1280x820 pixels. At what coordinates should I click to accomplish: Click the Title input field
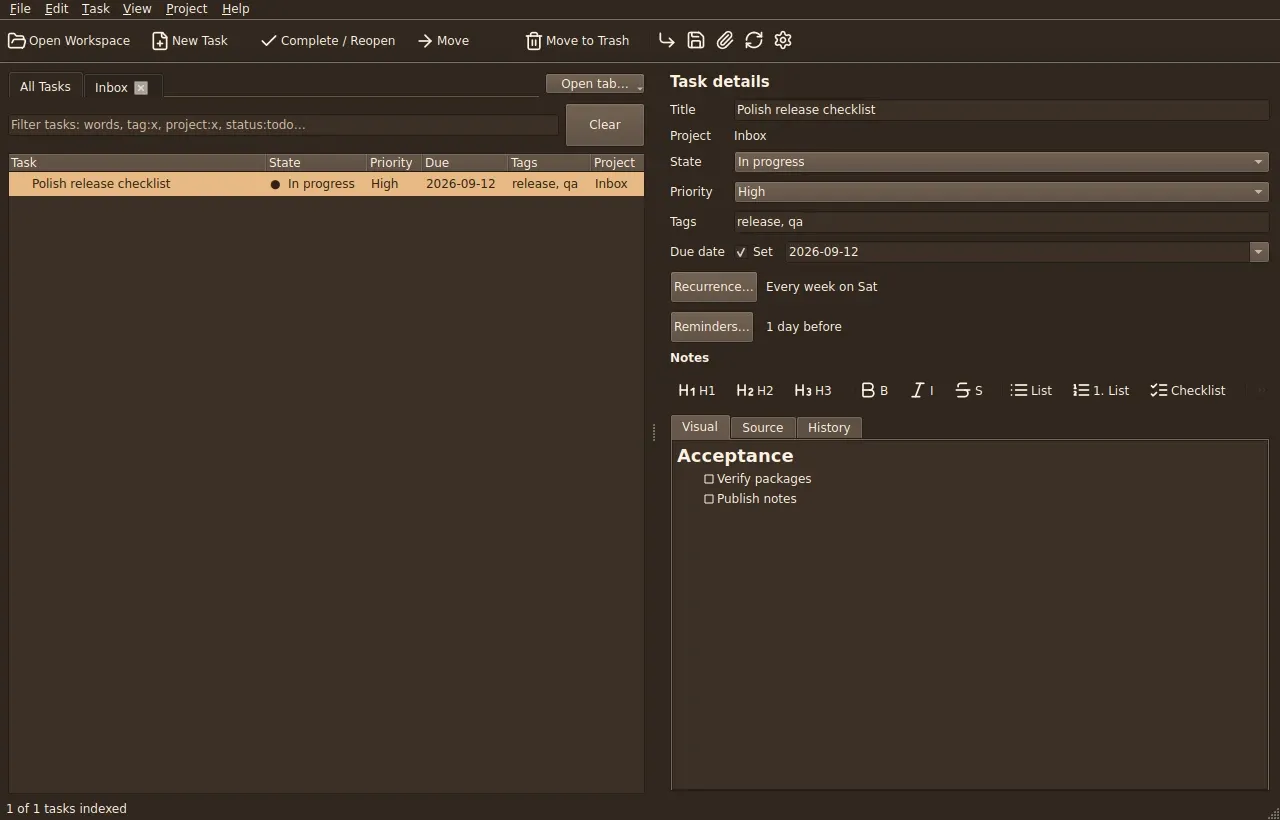(1001, 110)
